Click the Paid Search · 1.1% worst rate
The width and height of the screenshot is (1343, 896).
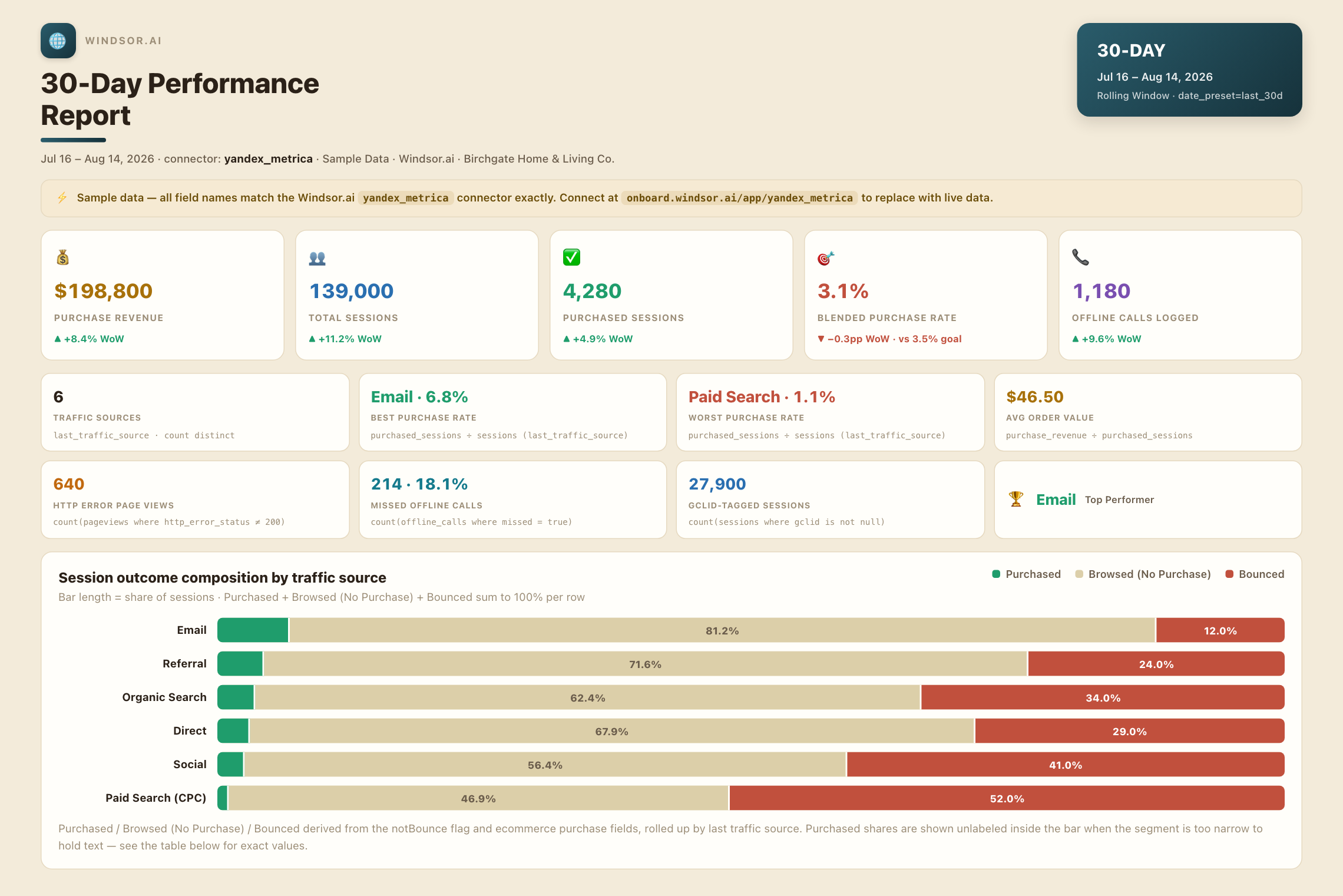[762, 397]
